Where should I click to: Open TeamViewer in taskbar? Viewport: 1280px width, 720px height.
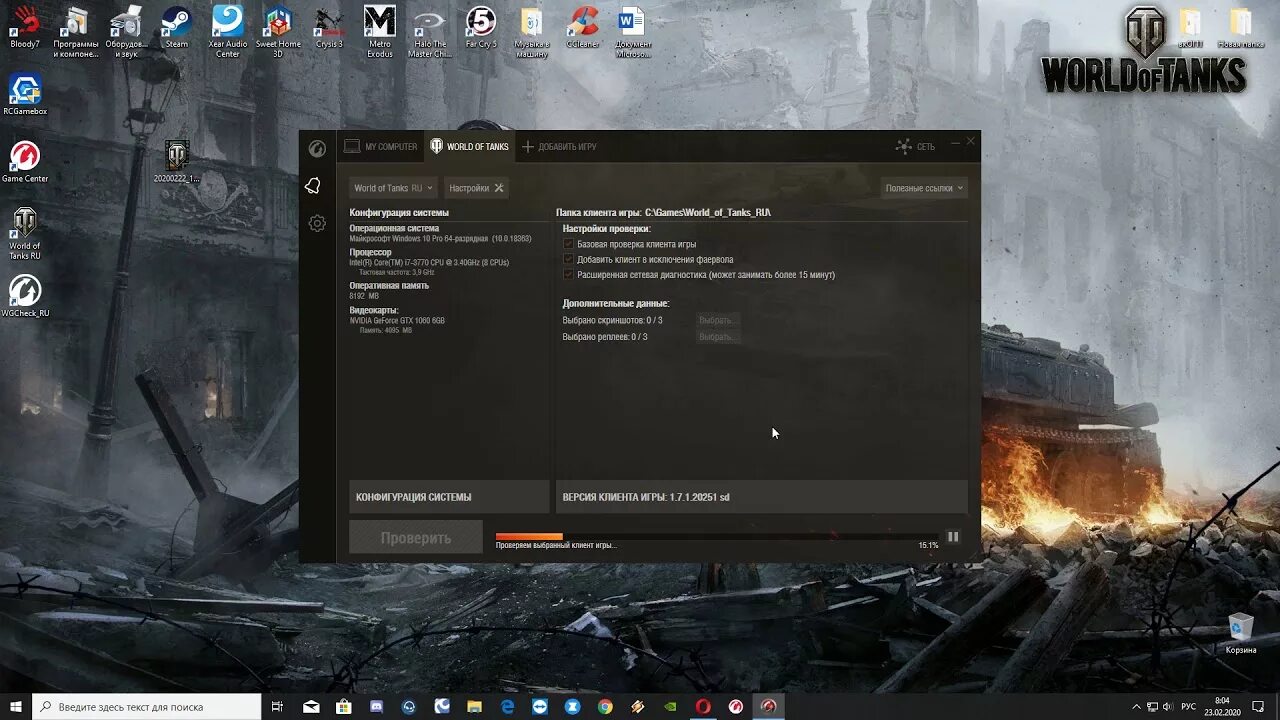coord(540,706)
